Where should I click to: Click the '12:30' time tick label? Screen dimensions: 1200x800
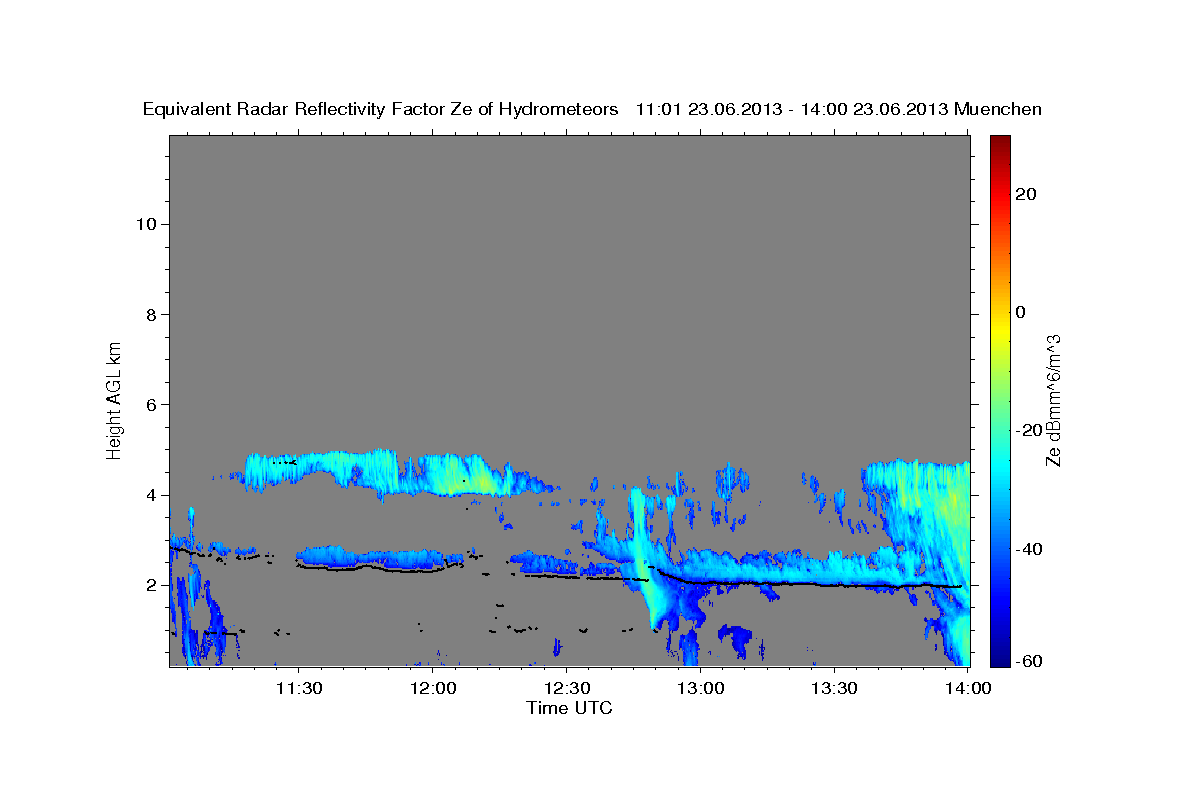click(566, 689)
